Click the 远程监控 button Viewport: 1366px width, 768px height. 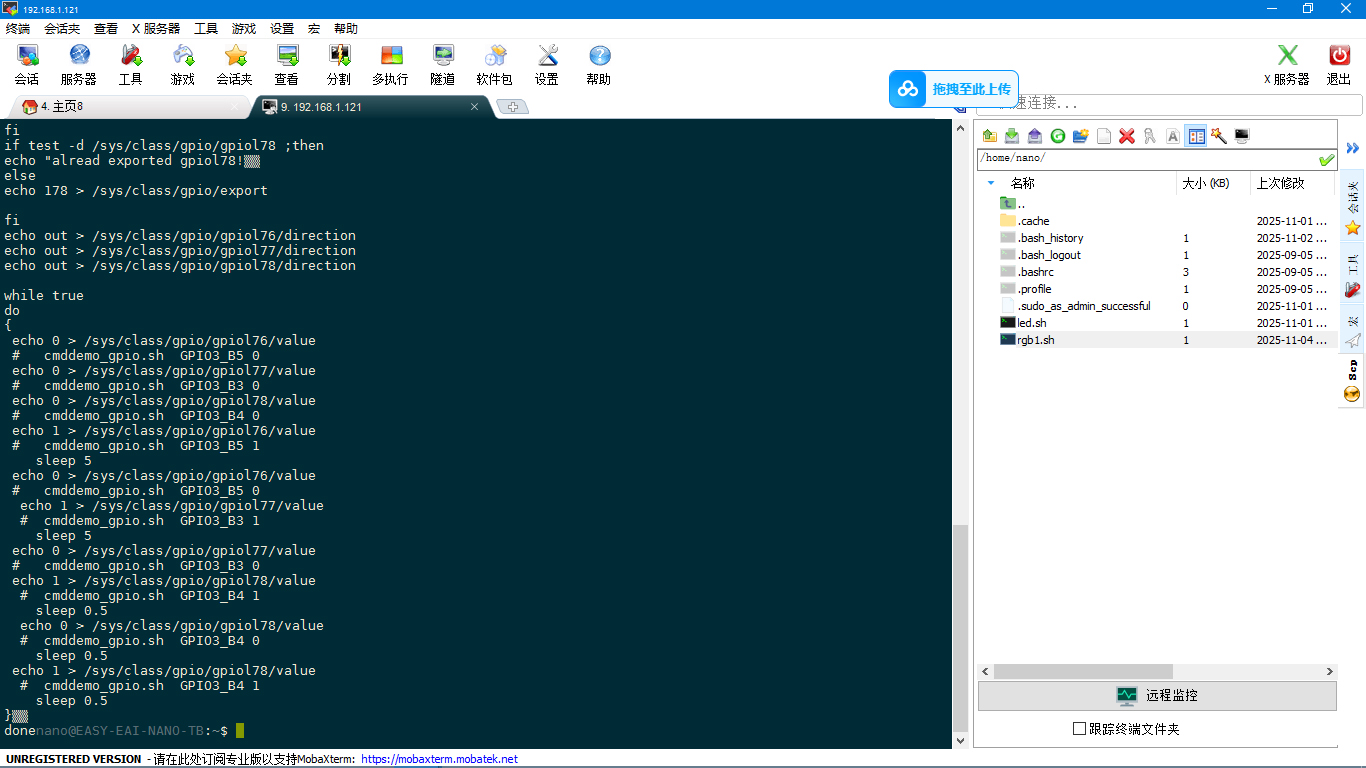1157,696
